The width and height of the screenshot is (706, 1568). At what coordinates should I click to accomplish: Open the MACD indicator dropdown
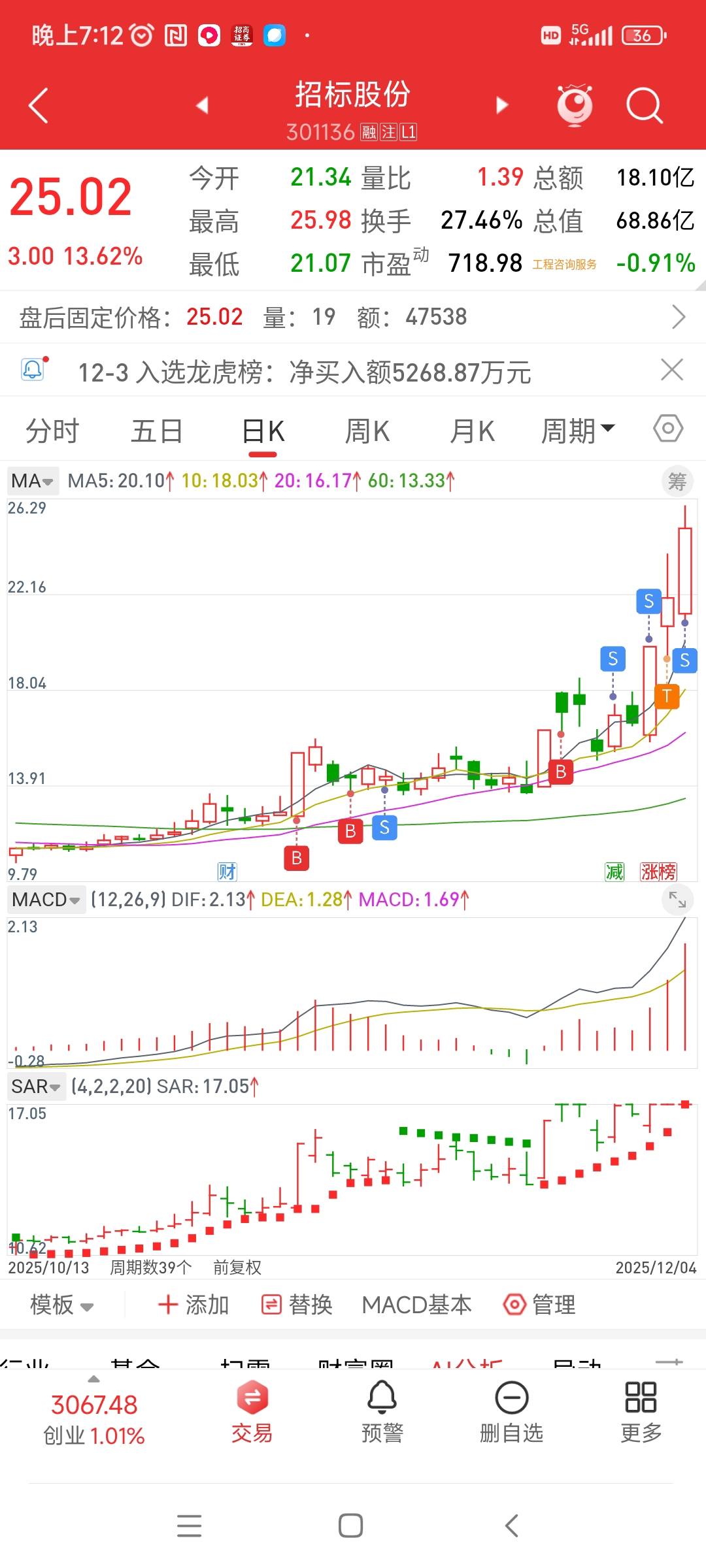[46, 900]
